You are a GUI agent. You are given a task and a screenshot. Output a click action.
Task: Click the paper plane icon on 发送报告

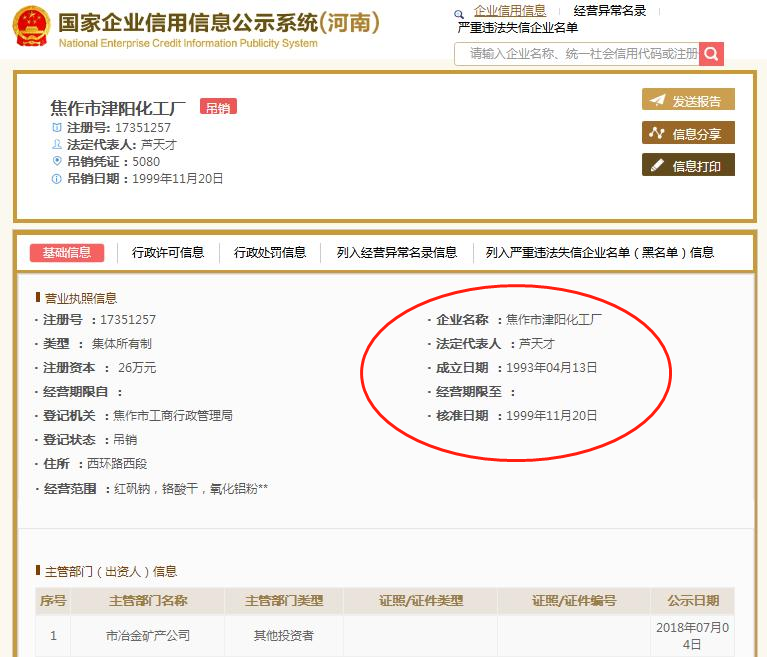coord(656,100)
